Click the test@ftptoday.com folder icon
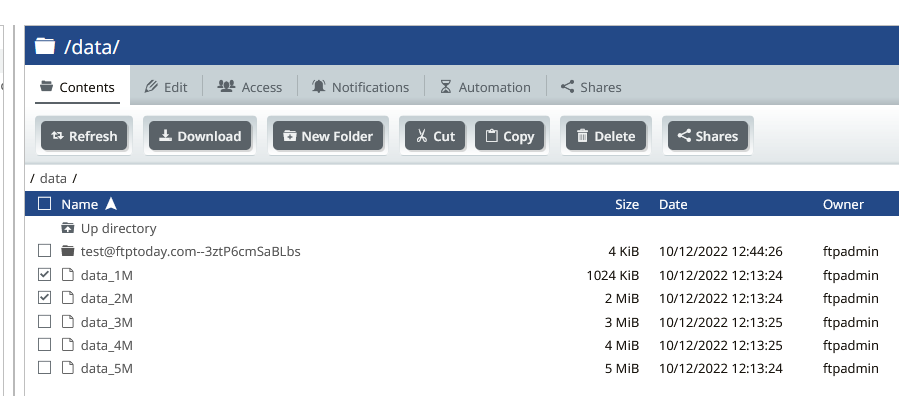899x396 pixels. pyautogui.click(x=68, y=251)
